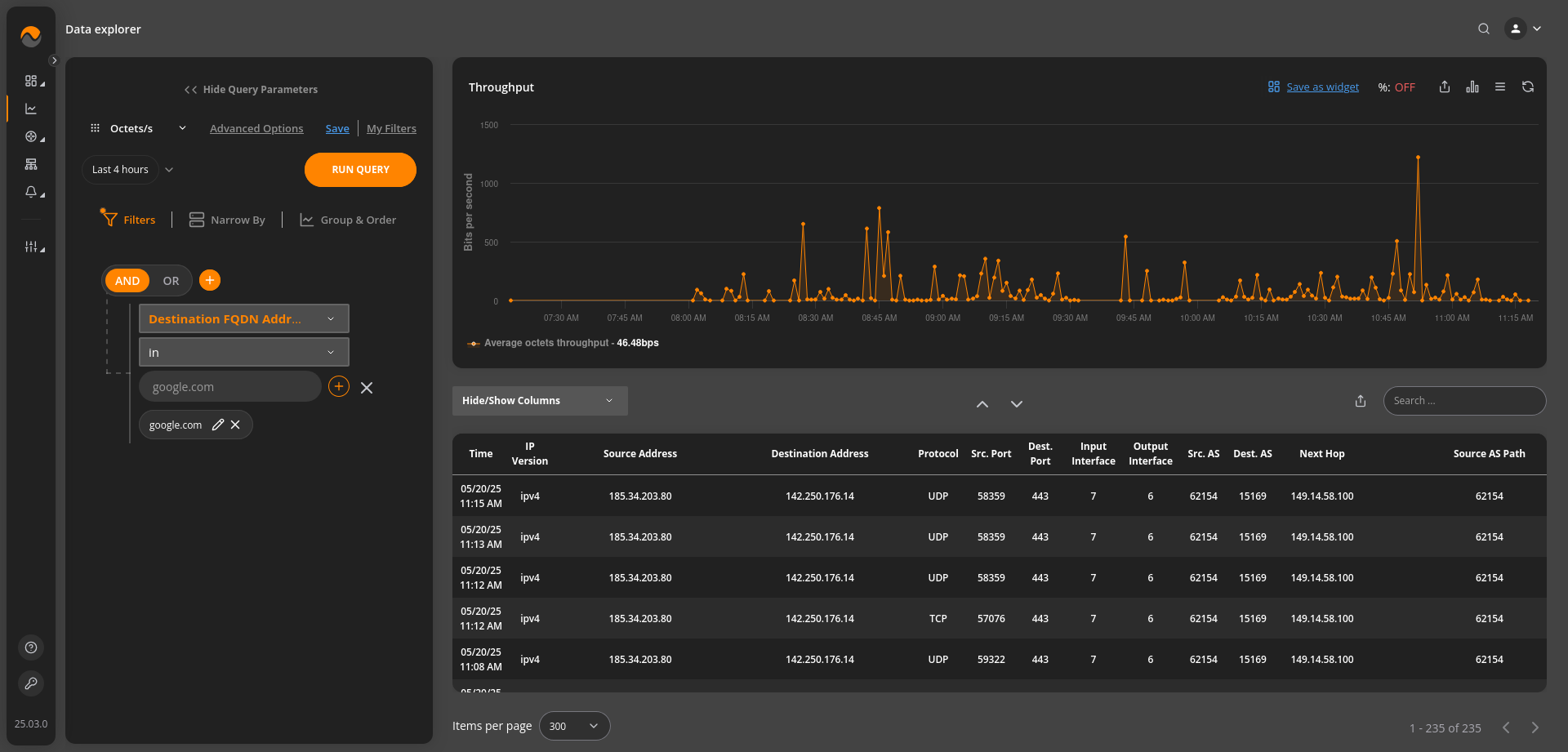1568x752 pixels.
Task: Open the help question mark icon
Action: (x=31, y=647)
